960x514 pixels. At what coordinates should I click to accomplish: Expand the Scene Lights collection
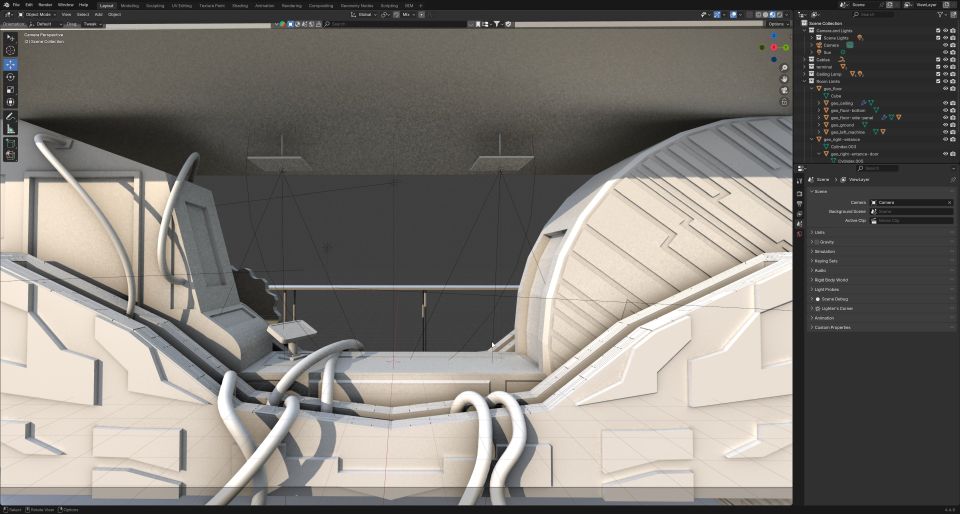[812, 38]
